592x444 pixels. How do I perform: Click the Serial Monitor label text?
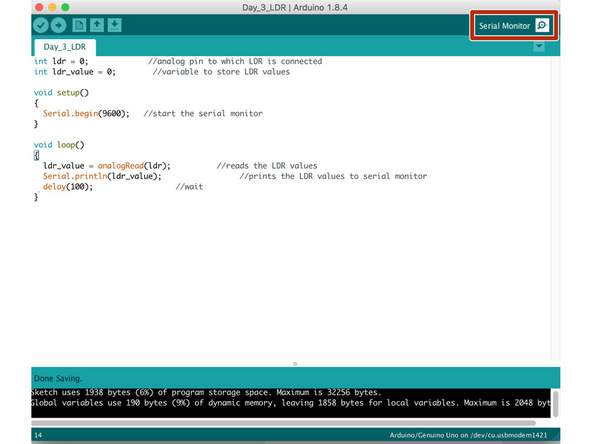click(x=504, y=26)
